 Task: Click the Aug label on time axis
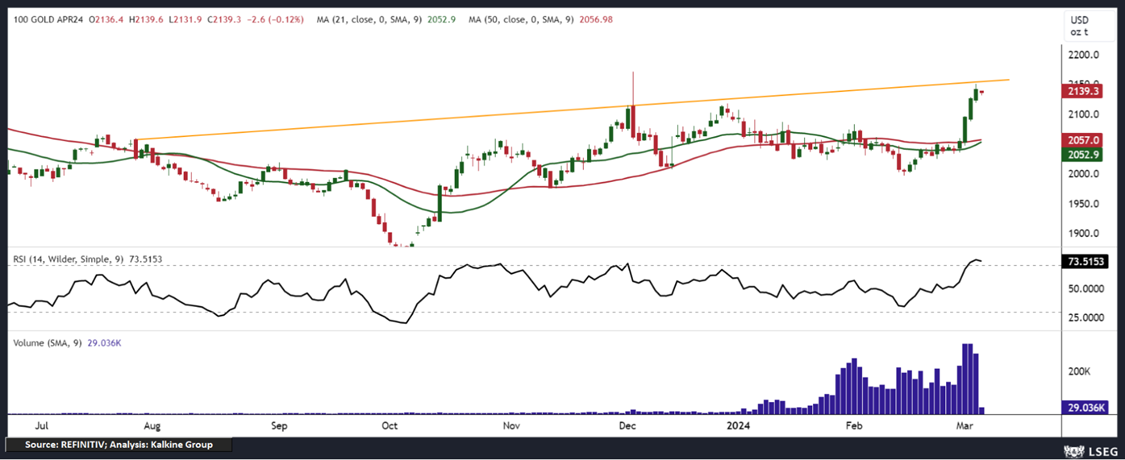pyautogui.click(x=158, y=425)
